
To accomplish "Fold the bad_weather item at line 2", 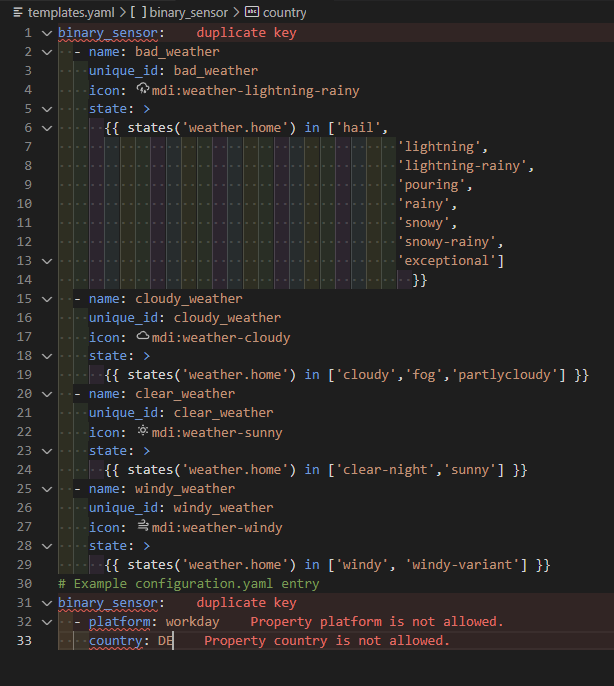I will coord(46,52).
